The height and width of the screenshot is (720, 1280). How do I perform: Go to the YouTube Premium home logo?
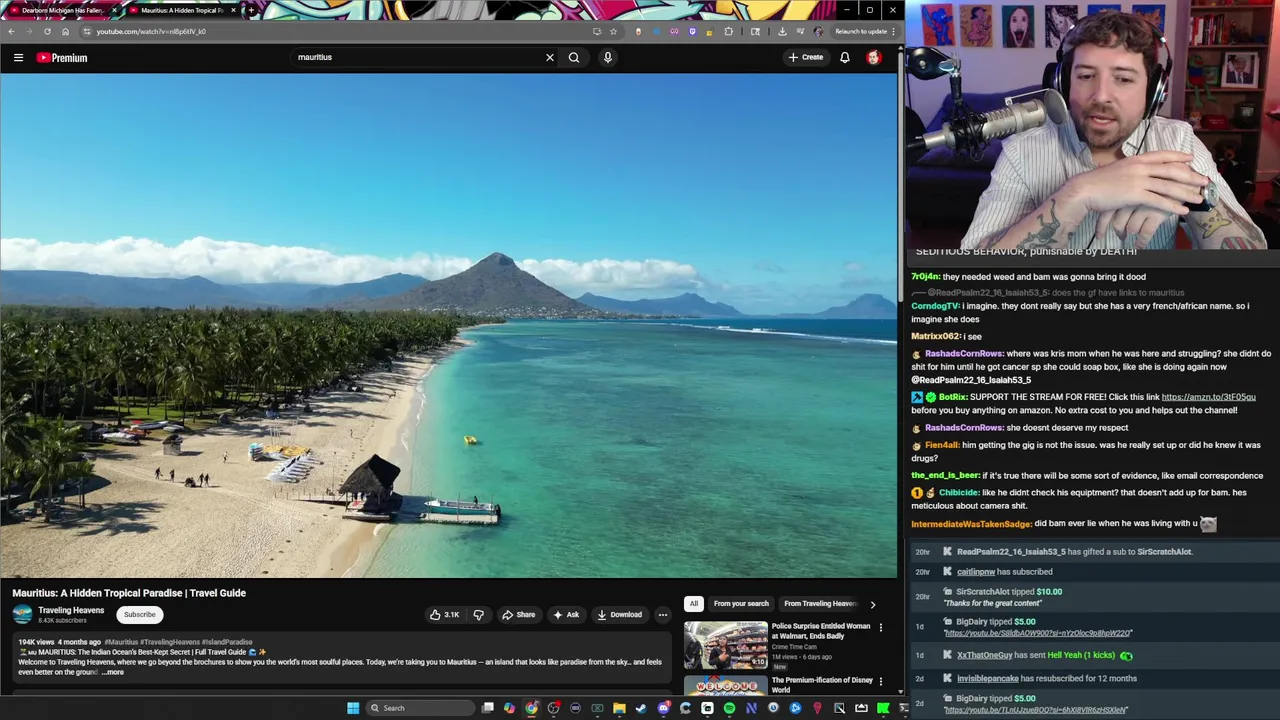(x=62, y=58)
